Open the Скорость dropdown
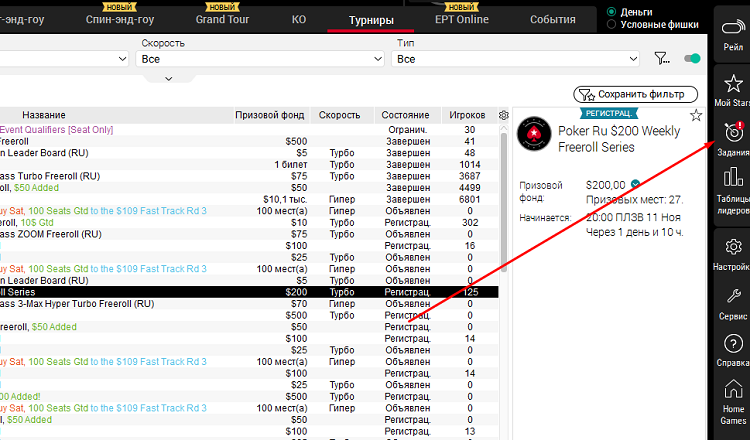The width and height of the screenshot is (750, 440). coord(259,60)
